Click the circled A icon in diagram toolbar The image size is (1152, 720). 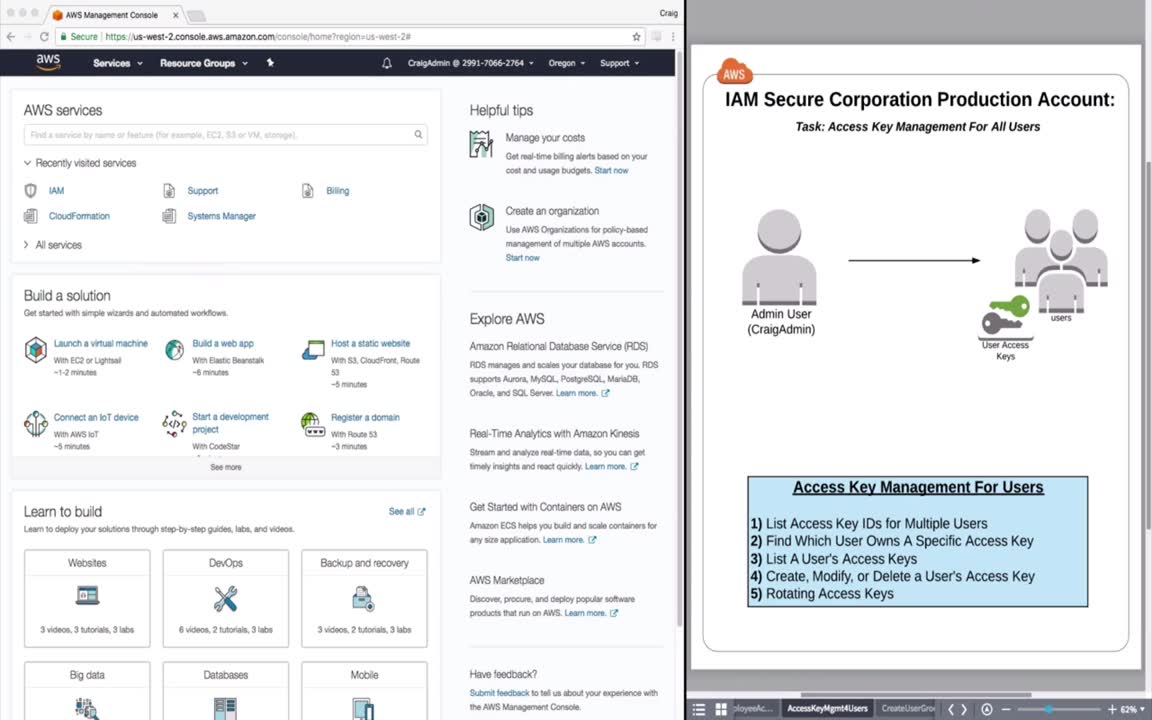987,709
